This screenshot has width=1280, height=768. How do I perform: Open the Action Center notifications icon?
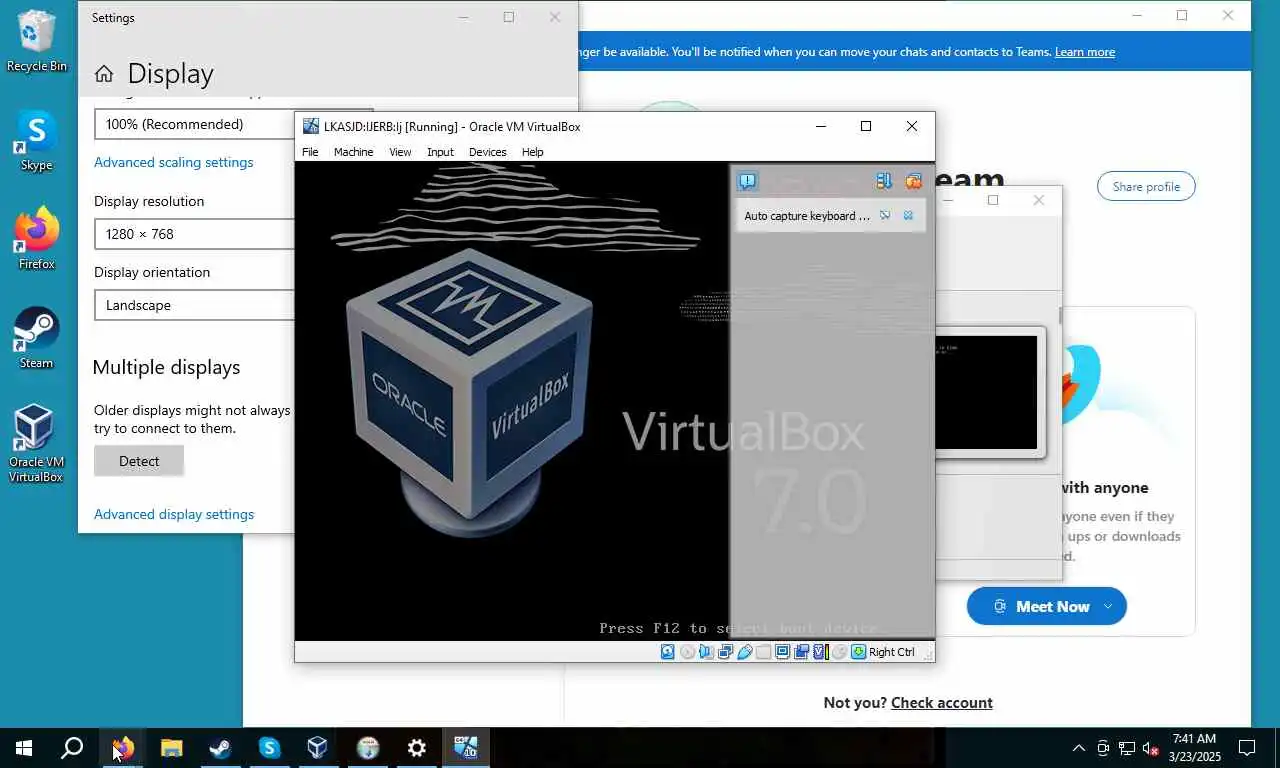tap(1247, 748)
